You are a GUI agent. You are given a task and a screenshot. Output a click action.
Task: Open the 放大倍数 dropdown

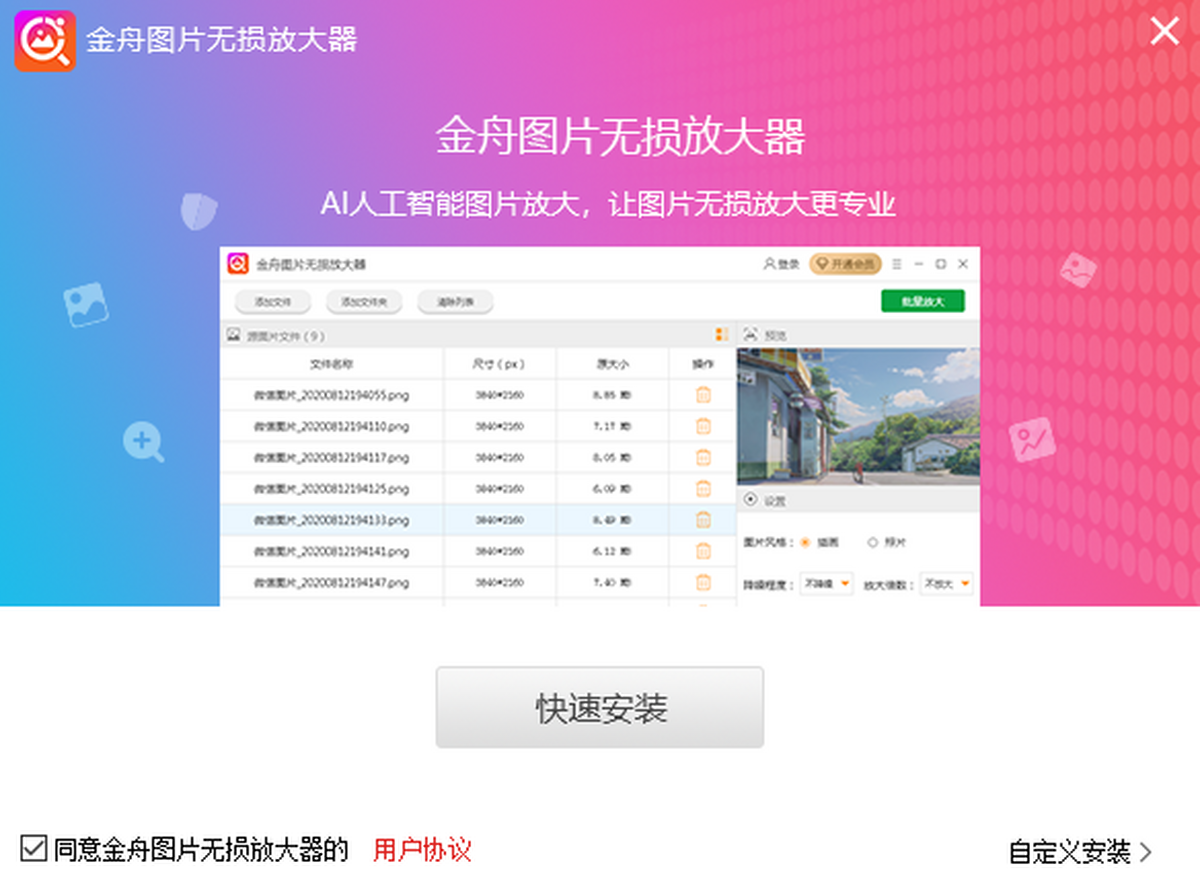pos(947,583)
